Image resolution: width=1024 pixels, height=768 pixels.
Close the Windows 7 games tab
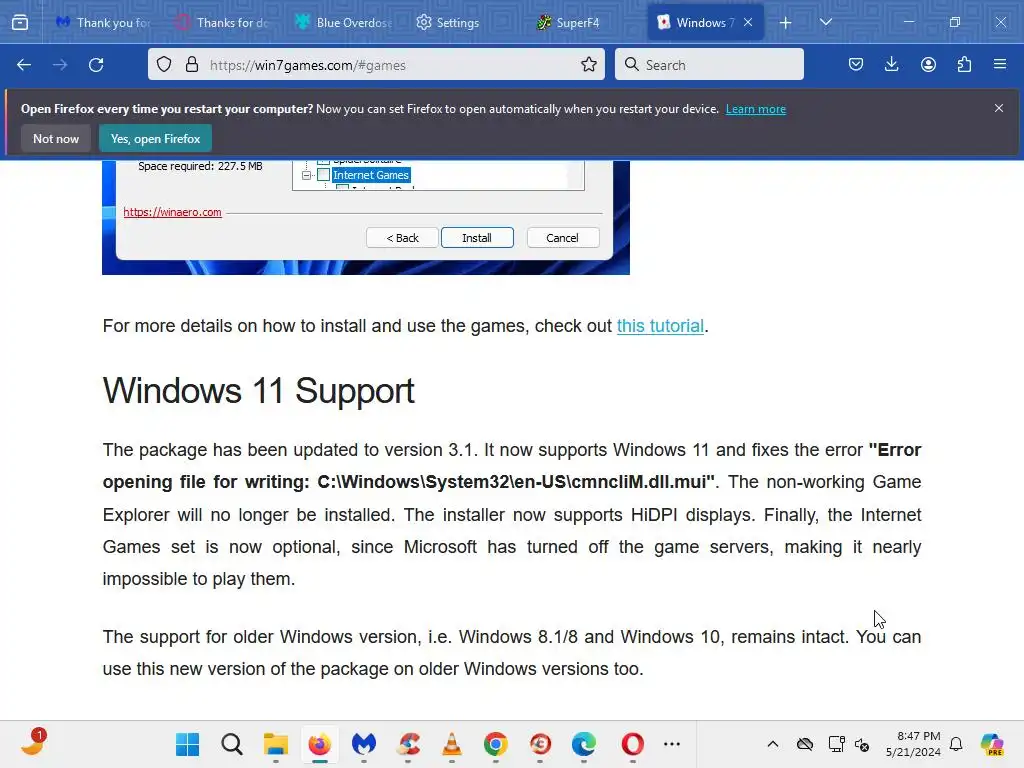click(x=748, y=22)
